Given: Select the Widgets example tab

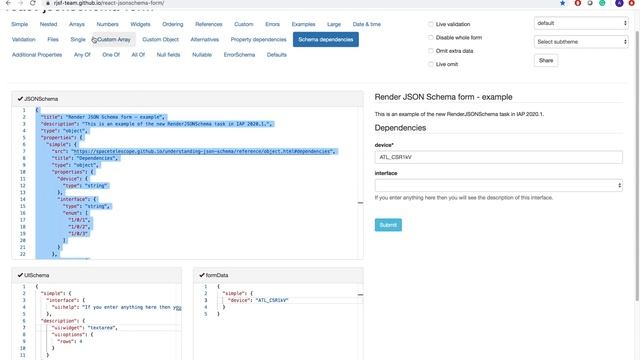Looking at the screenshot, I should pos(140,24).
